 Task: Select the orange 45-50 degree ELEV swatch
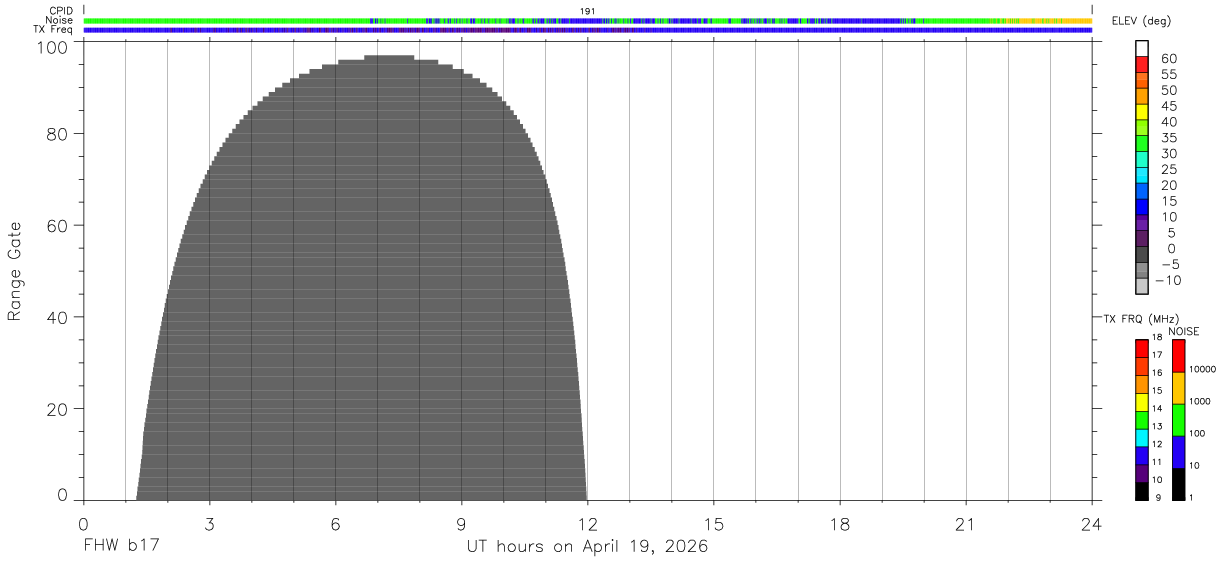1142,97
